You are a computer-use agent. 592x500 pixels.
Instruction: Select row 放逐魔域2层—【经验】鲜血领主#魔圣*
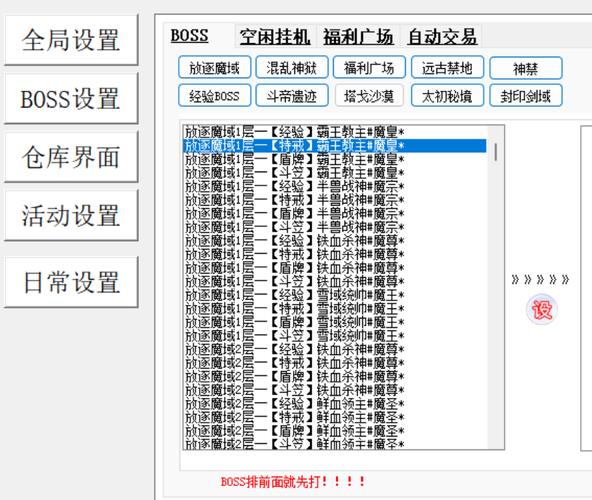[x=335, y=404]
